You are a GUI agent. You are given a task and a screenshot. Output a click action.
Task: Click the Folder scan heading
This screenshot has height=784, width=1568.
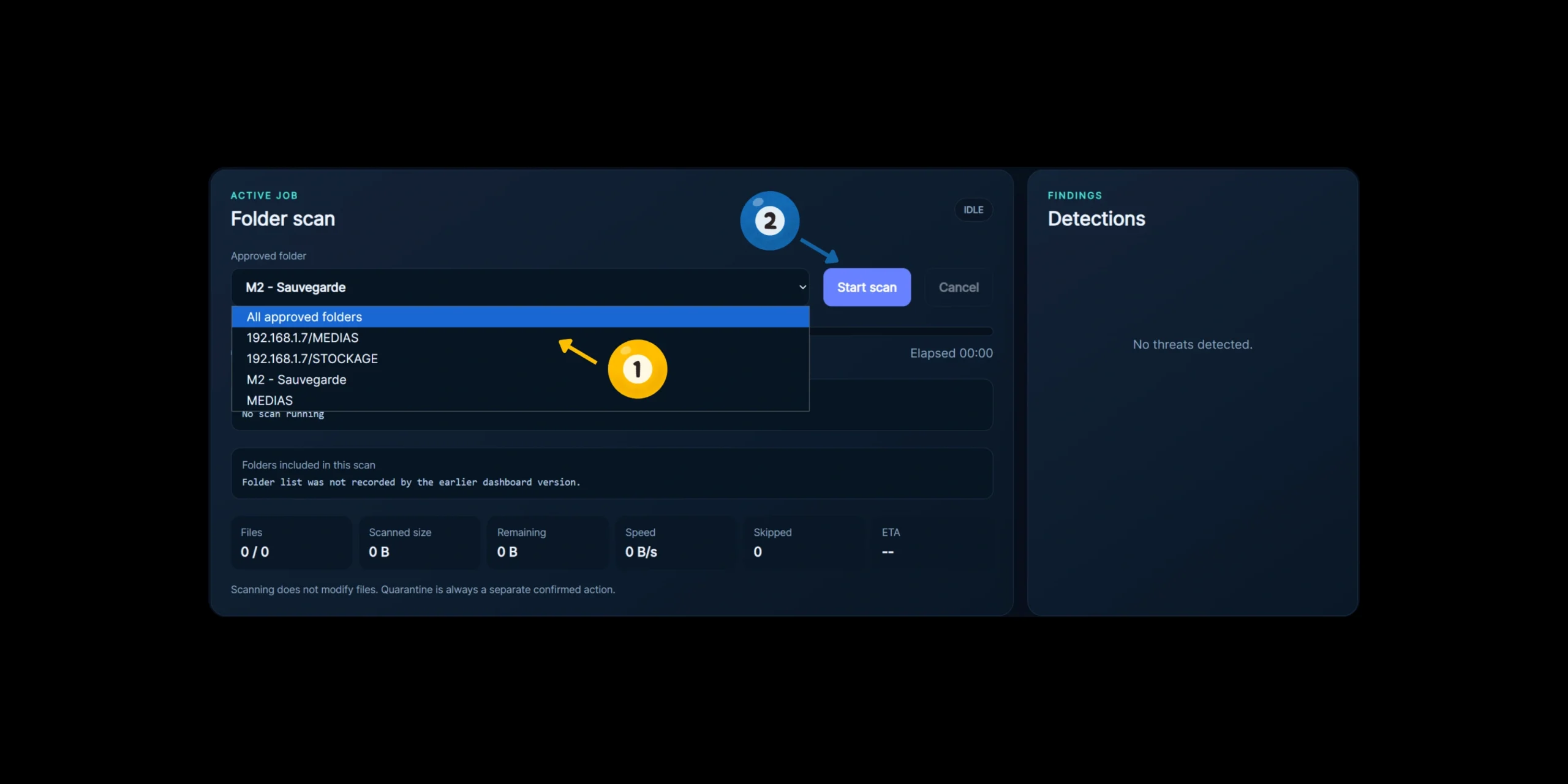click(x=283, y=219)
